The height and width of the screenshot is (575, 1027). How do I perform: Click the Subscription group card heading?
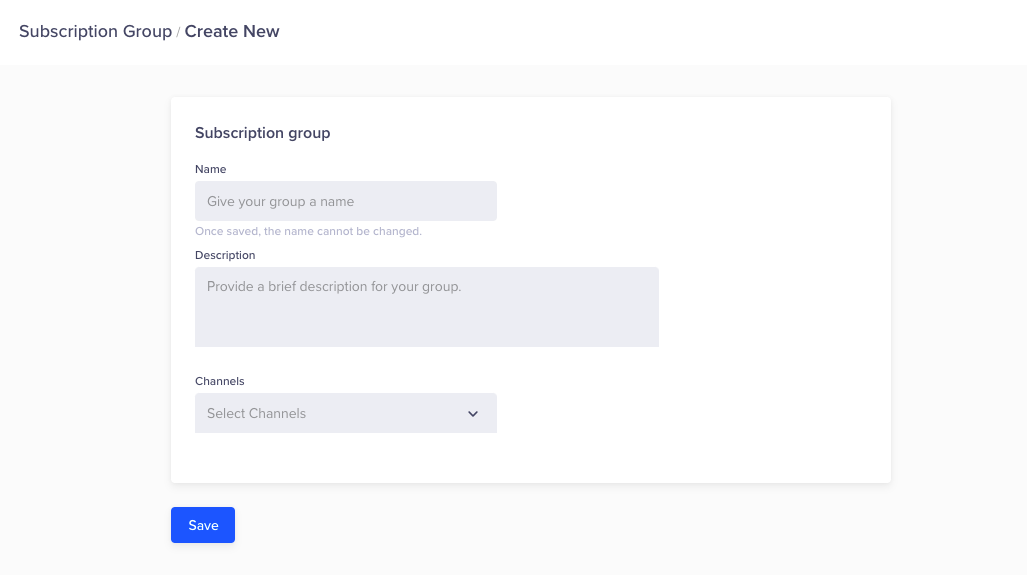(x=262, y=133)
